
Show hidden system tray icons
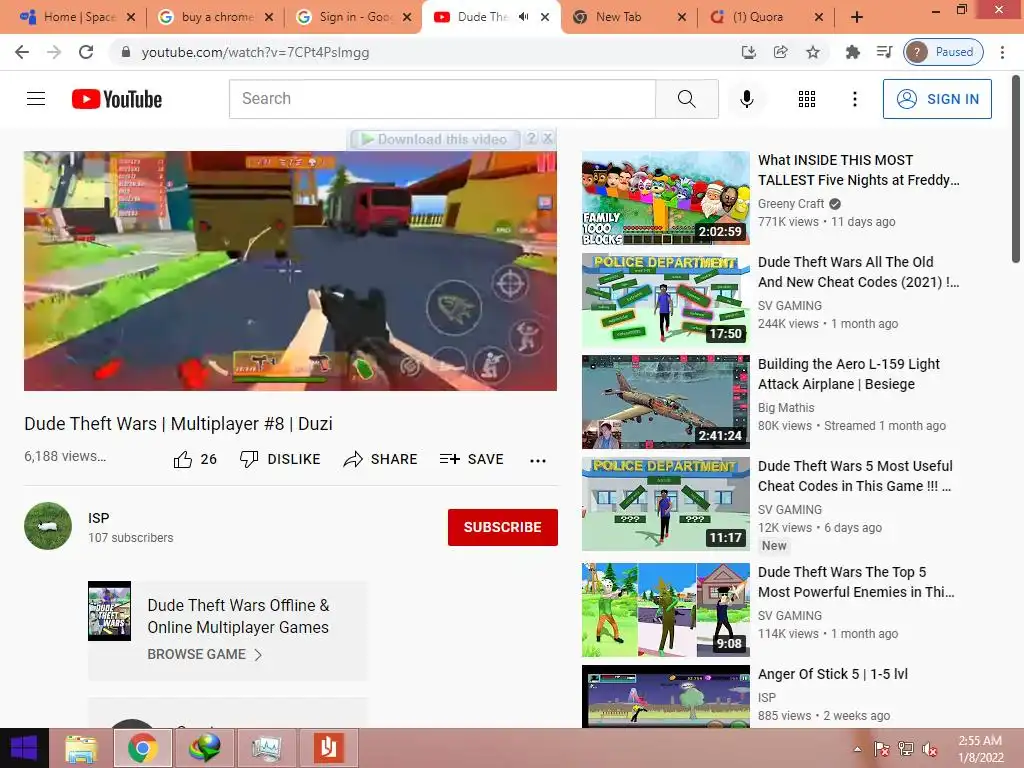coord(857,749)
